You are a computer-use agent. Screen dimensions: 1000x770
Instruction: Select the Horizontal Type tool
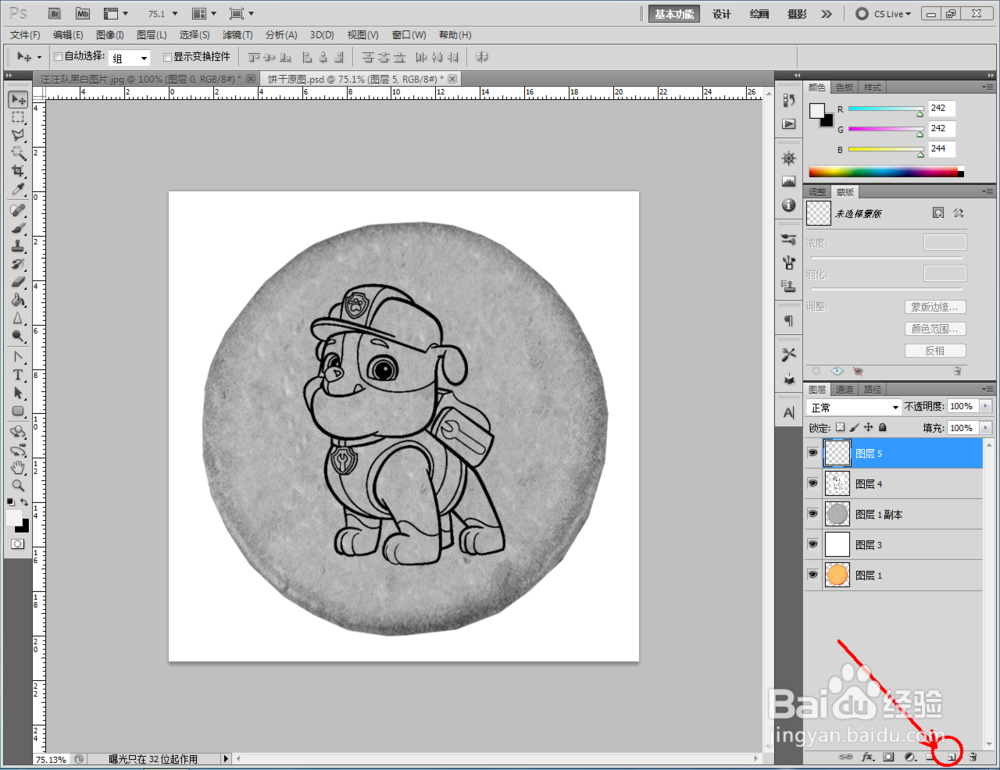click(x=18, y=375)
